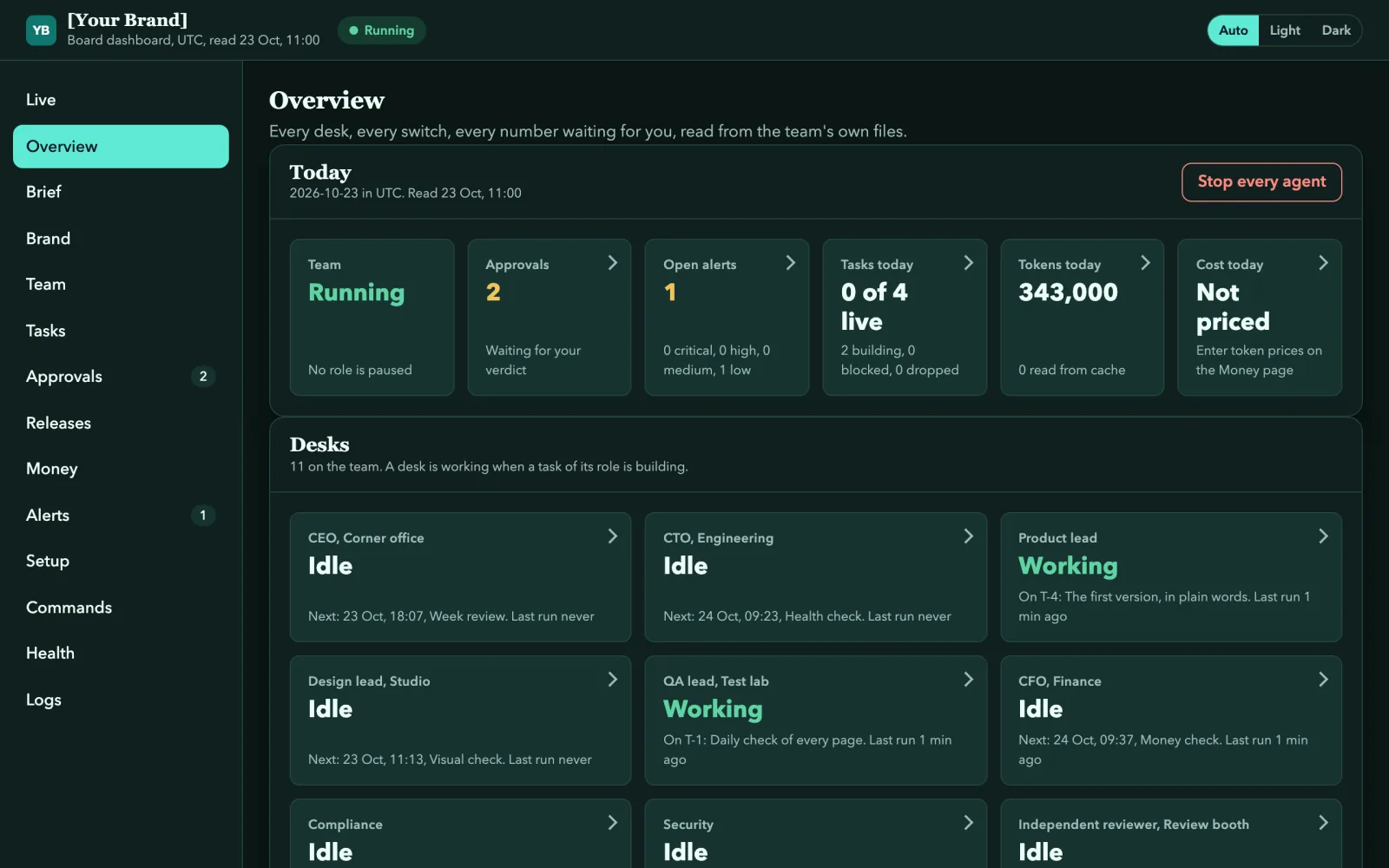Expand the Independent reviewer desk chevron
The height and width of the screenshot is (868, 1389).
pos(1323,823)
